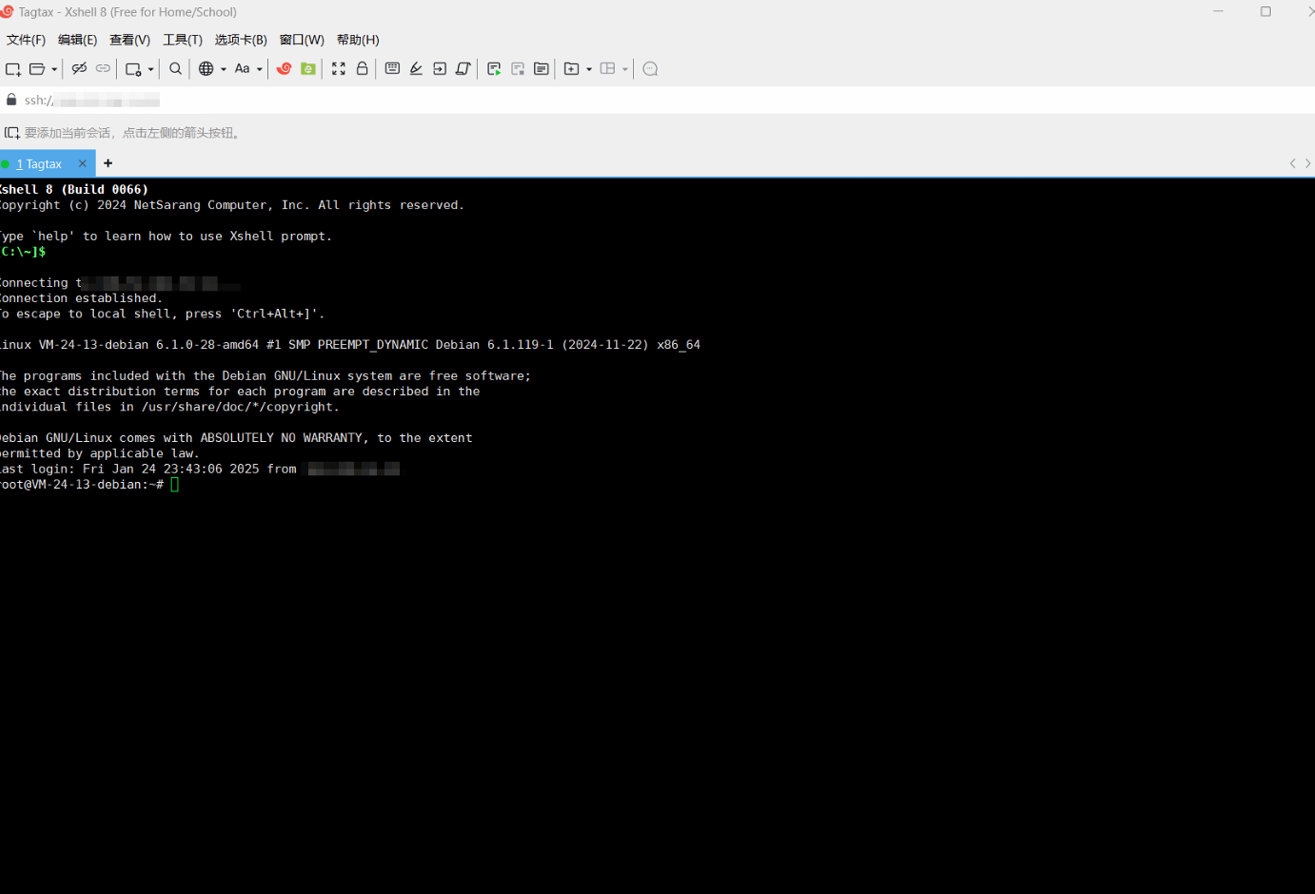Open the 工具(T) menu

(x=182, y=40)
